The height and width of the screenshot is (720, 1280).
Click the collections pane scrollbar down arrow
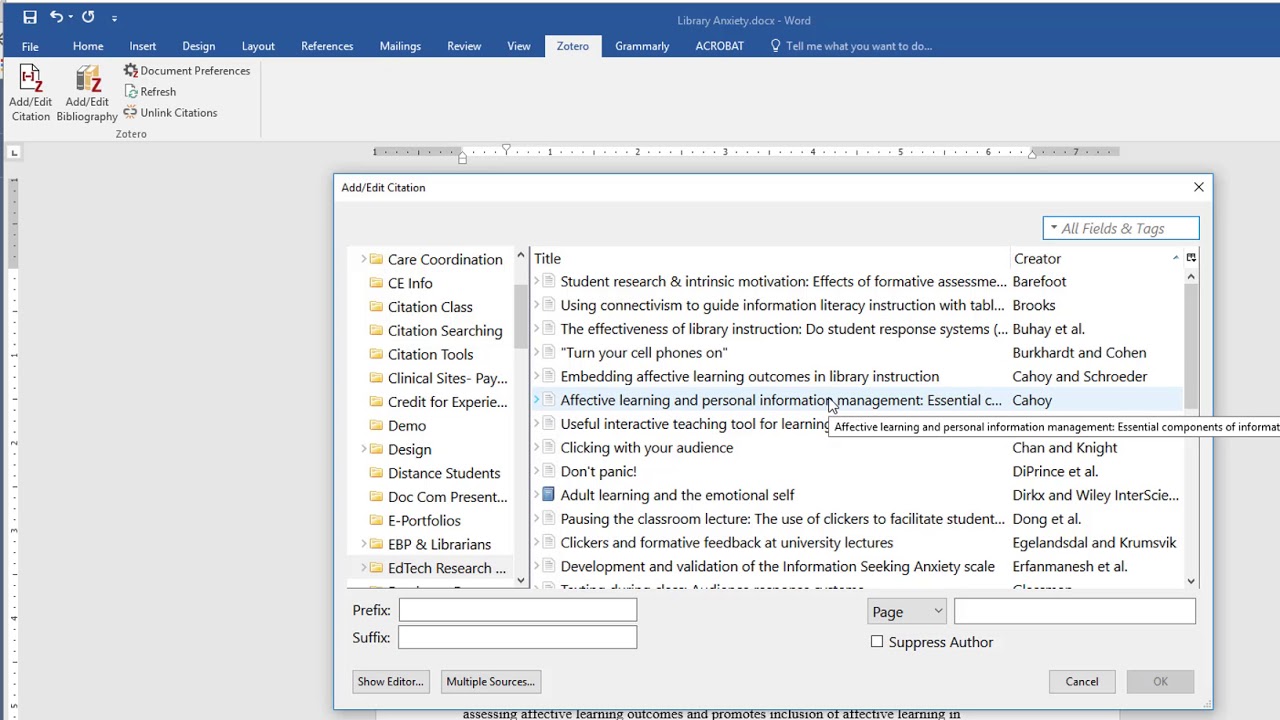520,580
